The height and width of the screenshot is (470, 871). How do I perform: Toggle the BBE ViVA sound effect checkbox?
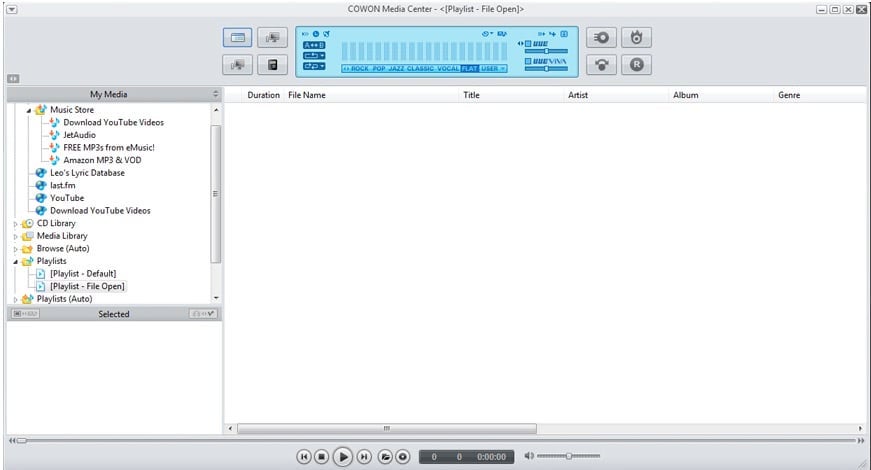528,61
